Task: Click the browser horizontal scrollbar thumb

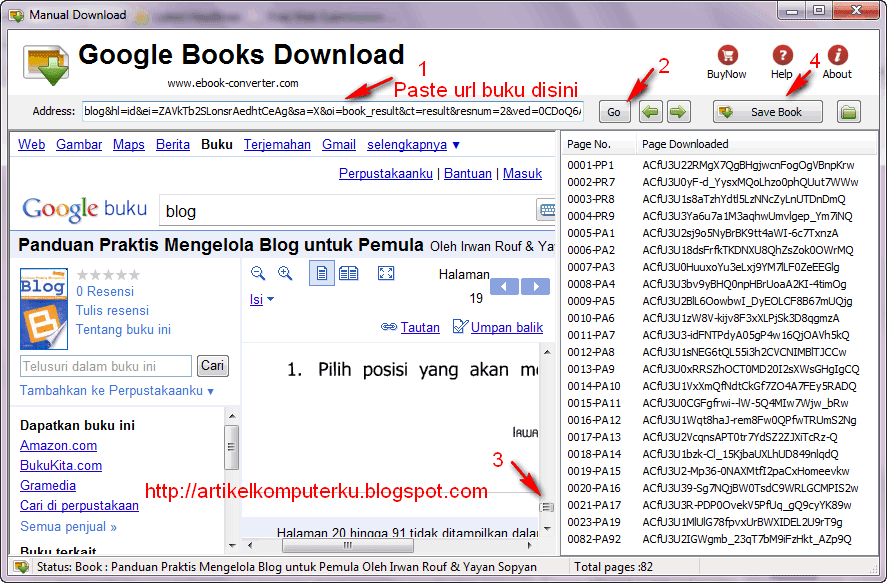Action: click(348, 546)
